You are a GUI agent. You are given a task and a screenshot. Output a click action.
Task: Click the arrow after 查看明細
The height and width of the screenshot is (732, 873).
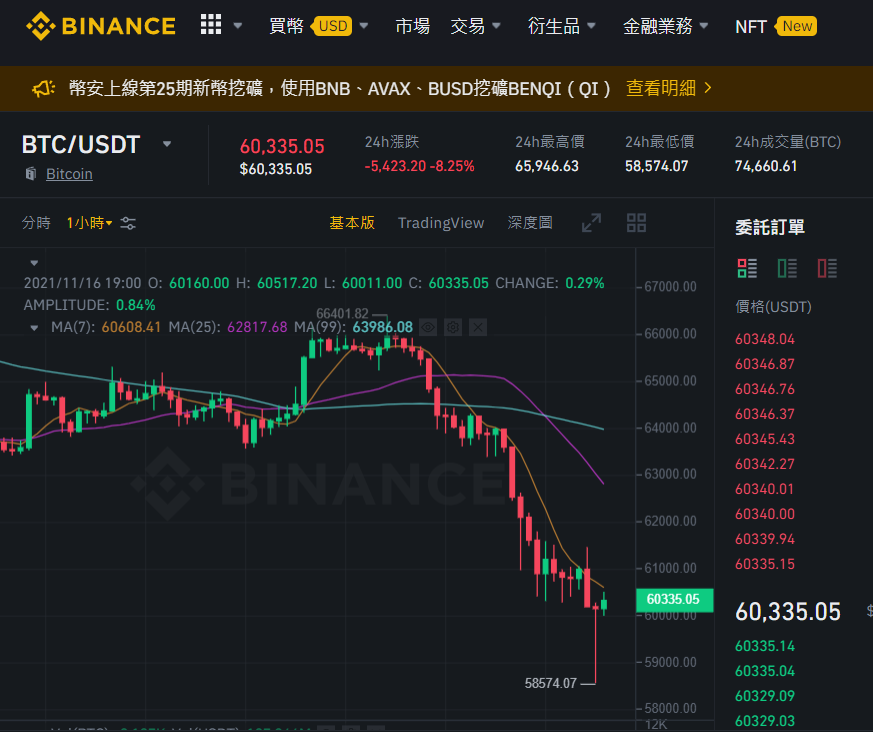pos(708,88)
